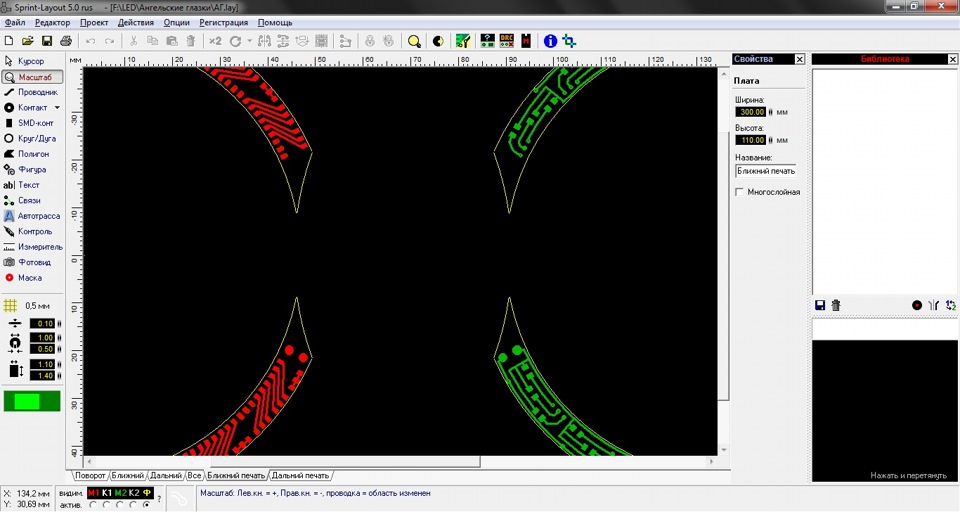The width and height of the screenshot is (960, 512).
Task: Delete macro with library trash icon
Action: point(836,304)
